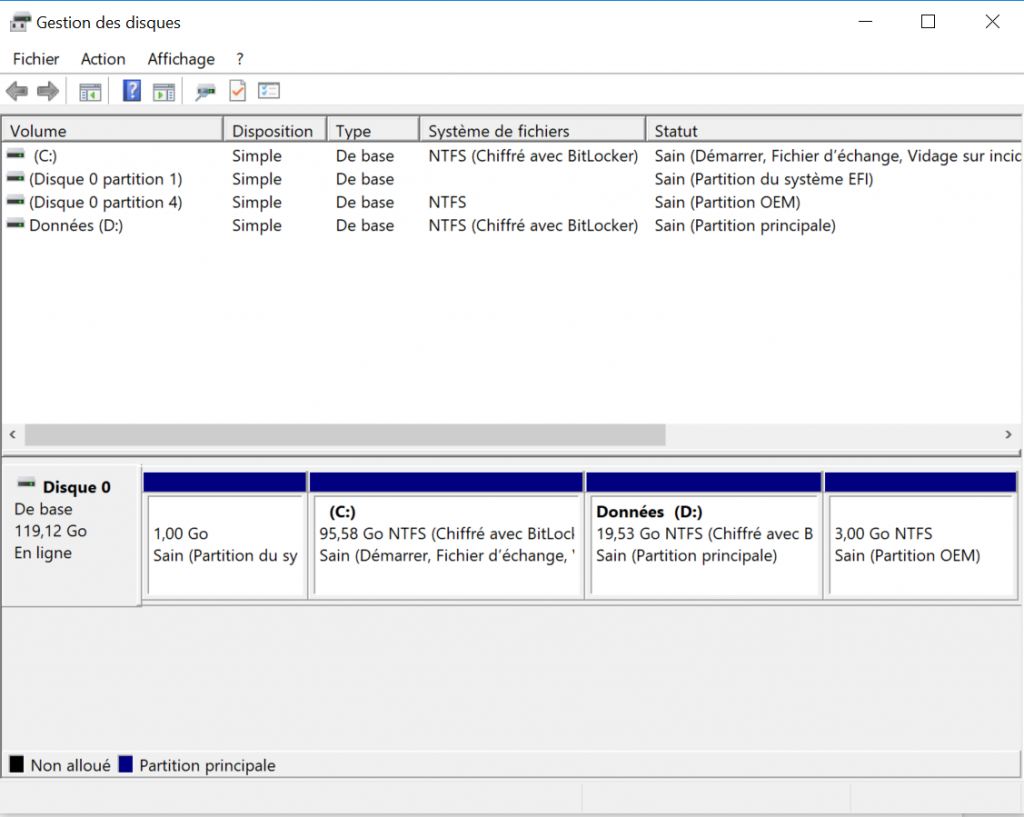
Task: Click the forward navigation arrow in the toolbar
Action: [47, 90]
